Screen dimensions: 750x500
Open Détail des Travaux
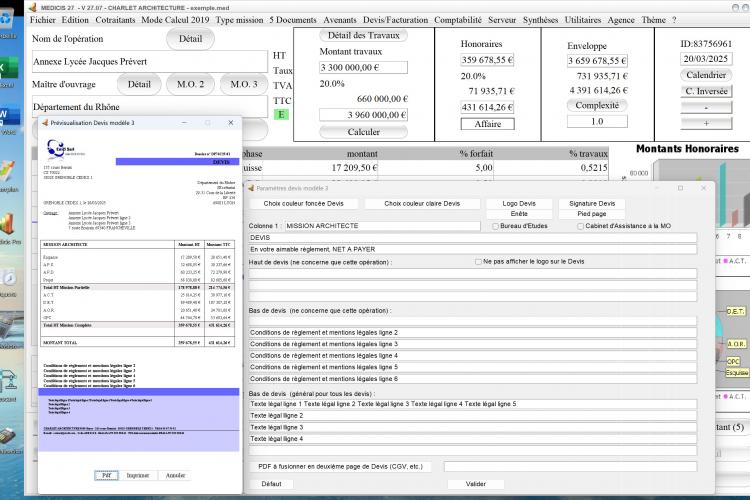[364, 35]
